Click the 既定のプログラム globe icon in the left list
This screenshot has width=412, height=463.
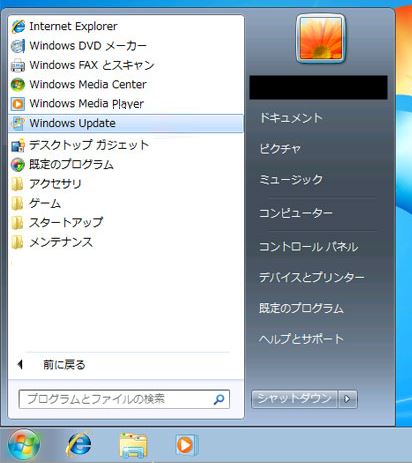pos(18,165)
